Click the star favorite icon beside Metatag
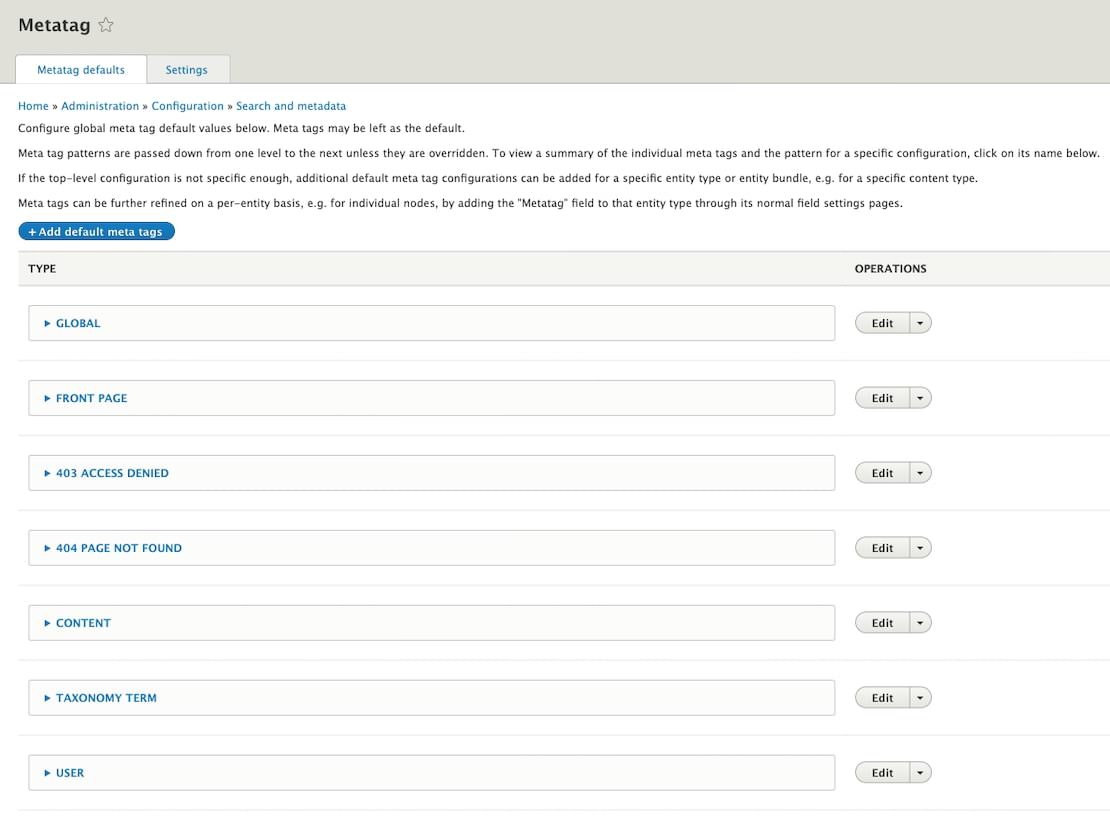Viewport: 1110px width, 822px height. point(106,26)
